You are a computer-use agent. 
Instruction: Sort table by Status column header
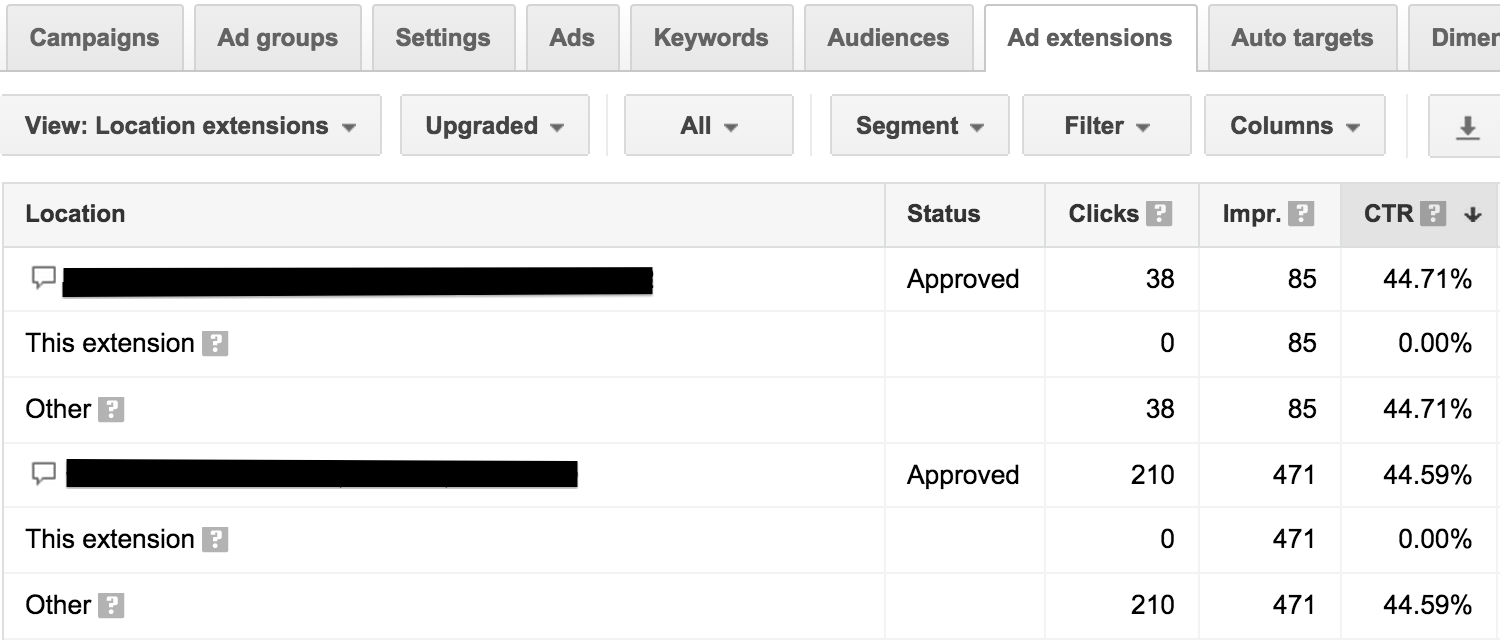click(943, 214)
